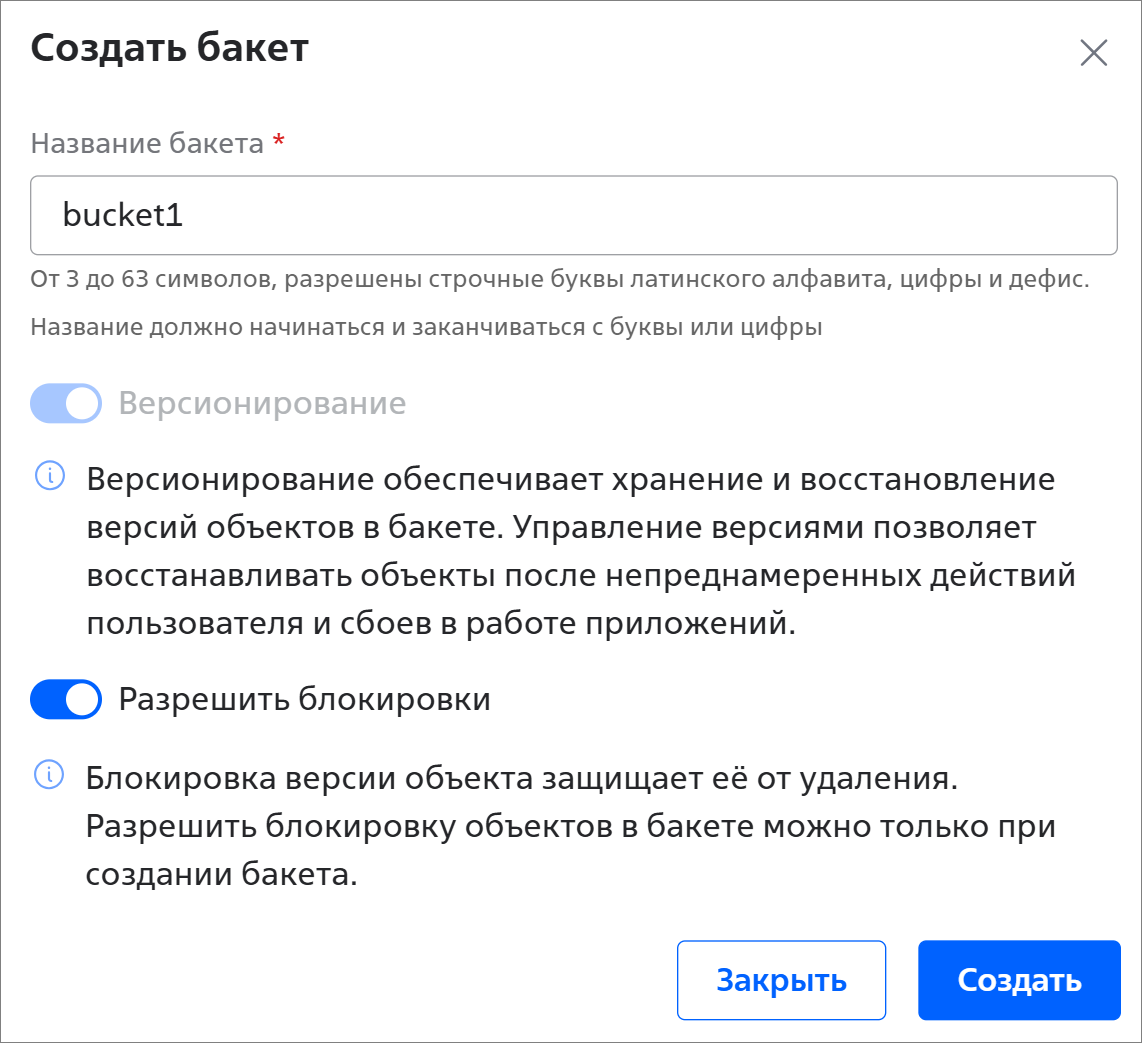Click the sentence starting Разрешить блокировку объектов
The image size is (1142, 1043).
570,827
